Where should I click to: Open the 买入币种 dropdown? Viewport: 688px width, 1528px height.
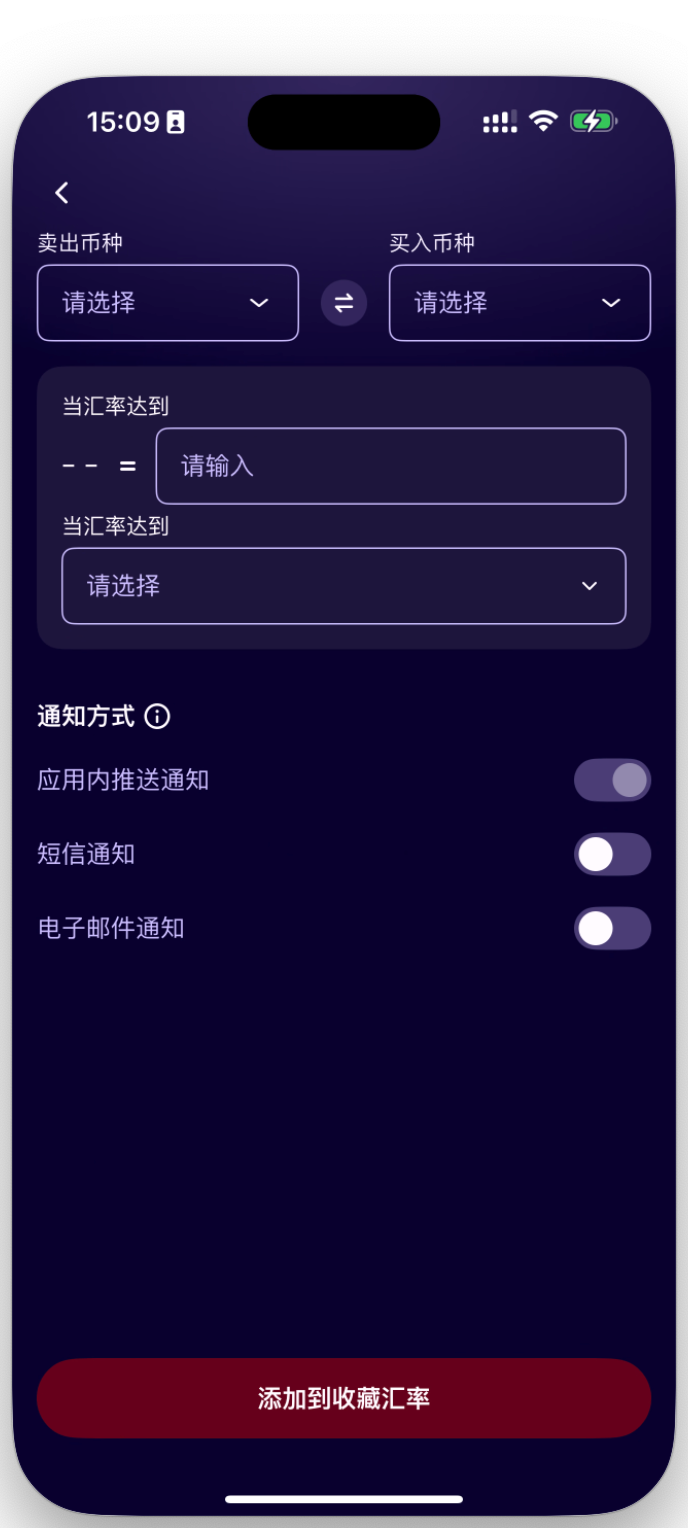pyautogui.click(x=520, y=303)
